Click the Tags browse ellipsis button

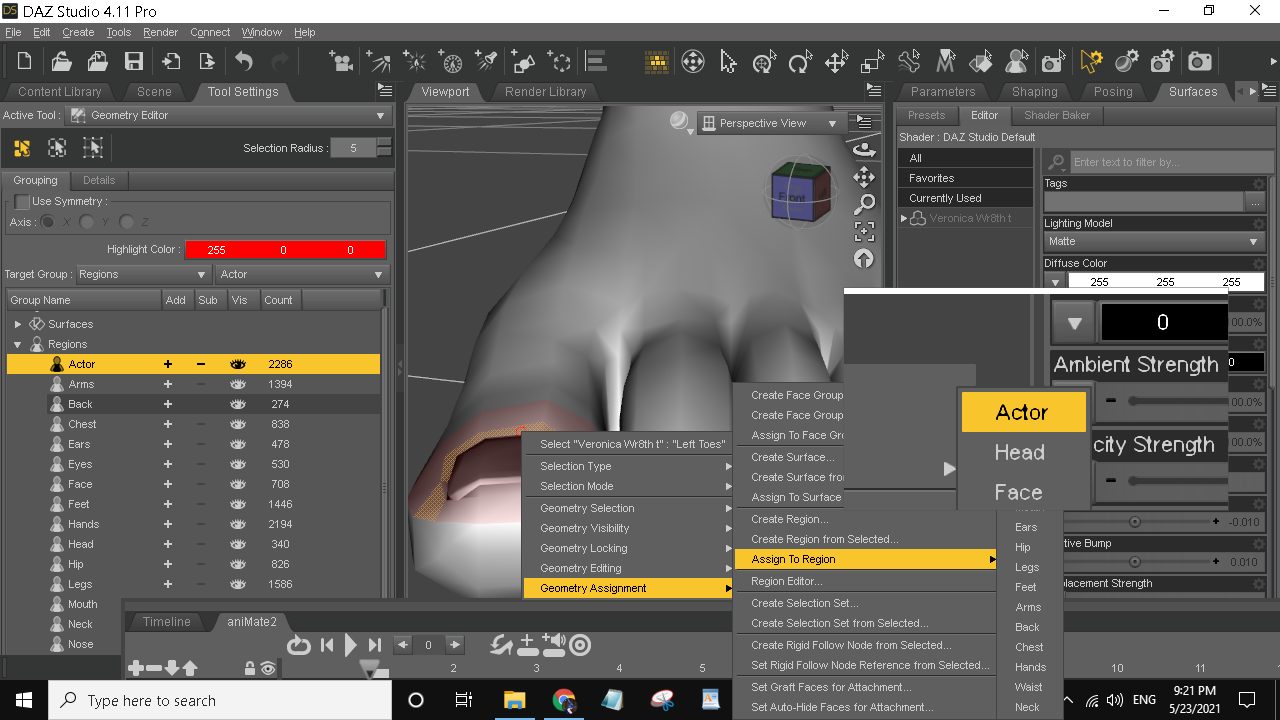pos(1254,201)
